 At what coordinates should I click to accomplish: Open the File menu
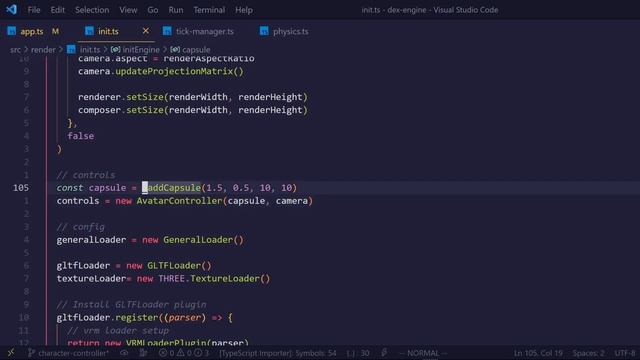[34, 10]
